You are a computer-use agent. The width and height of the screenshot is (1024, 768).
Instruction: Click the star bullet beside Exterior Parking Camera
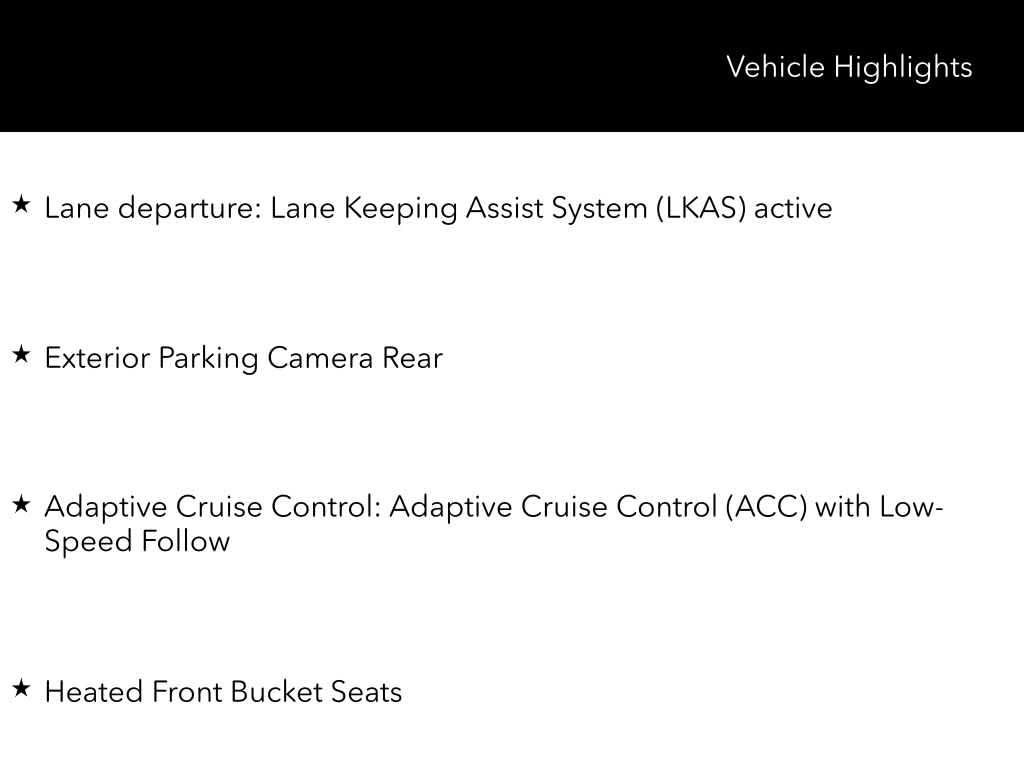(x=22, y=355)
